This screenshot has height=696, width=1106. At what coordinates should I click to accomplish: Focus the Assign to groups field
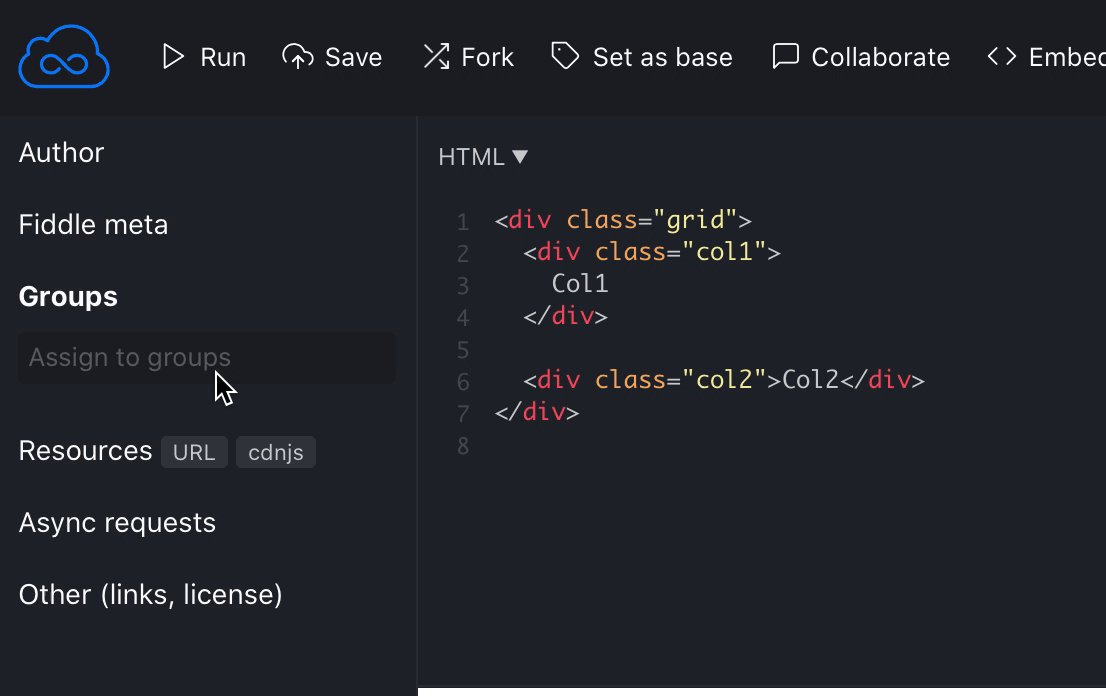point(207,358)
